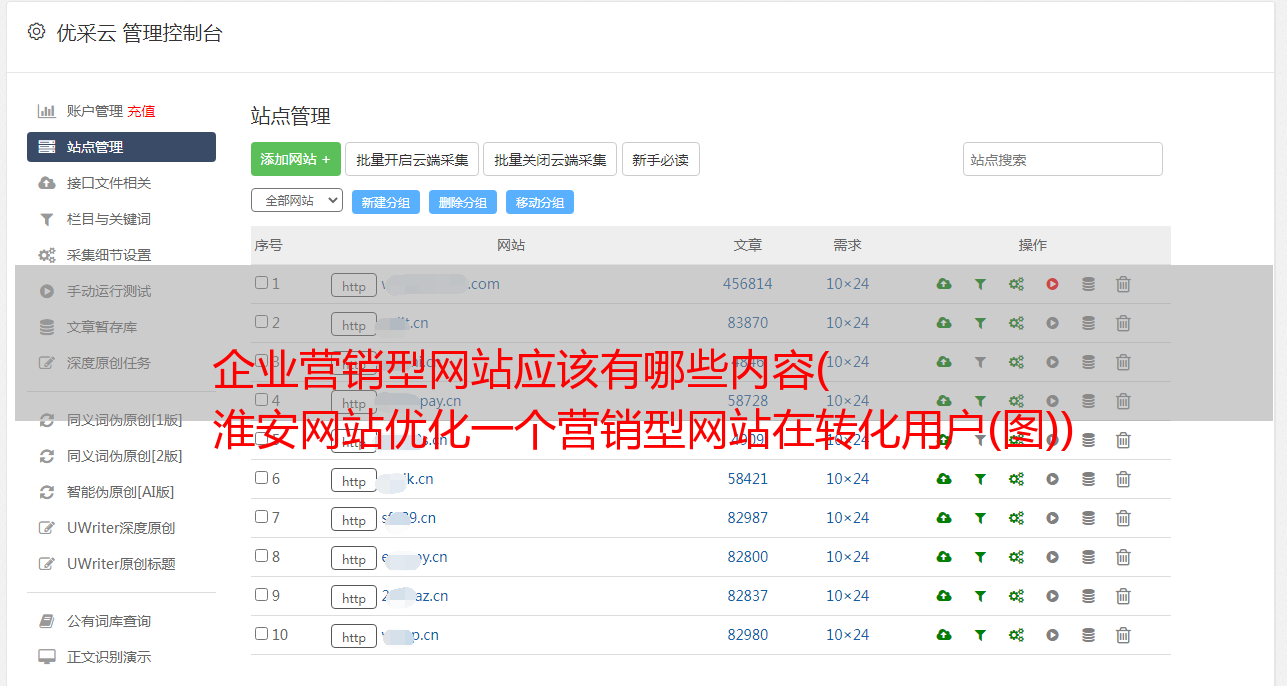Click the green 添加网站 + button
Viewport: 1287px width, 686px height.
click(x=296, y=159)
